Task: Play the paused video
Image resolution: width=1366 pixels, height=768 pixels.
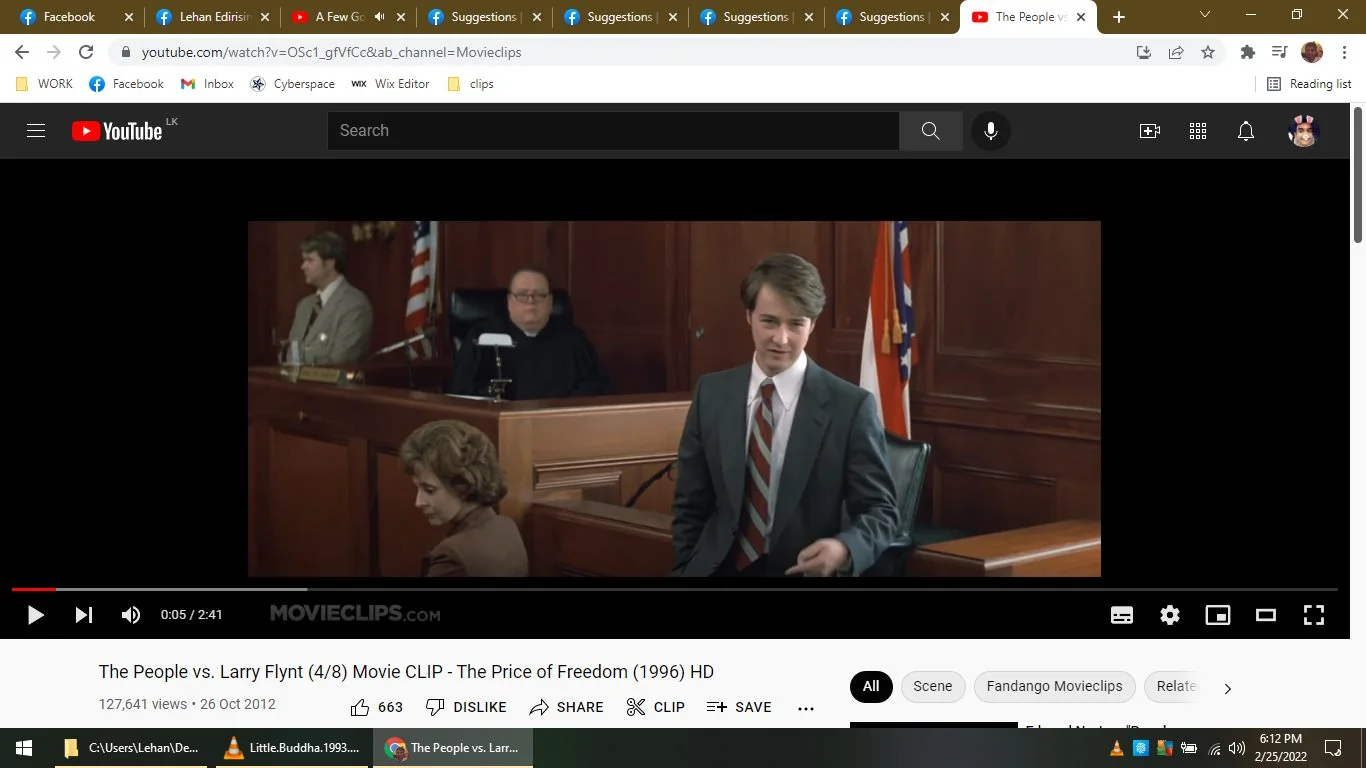Action: (36, 615)
